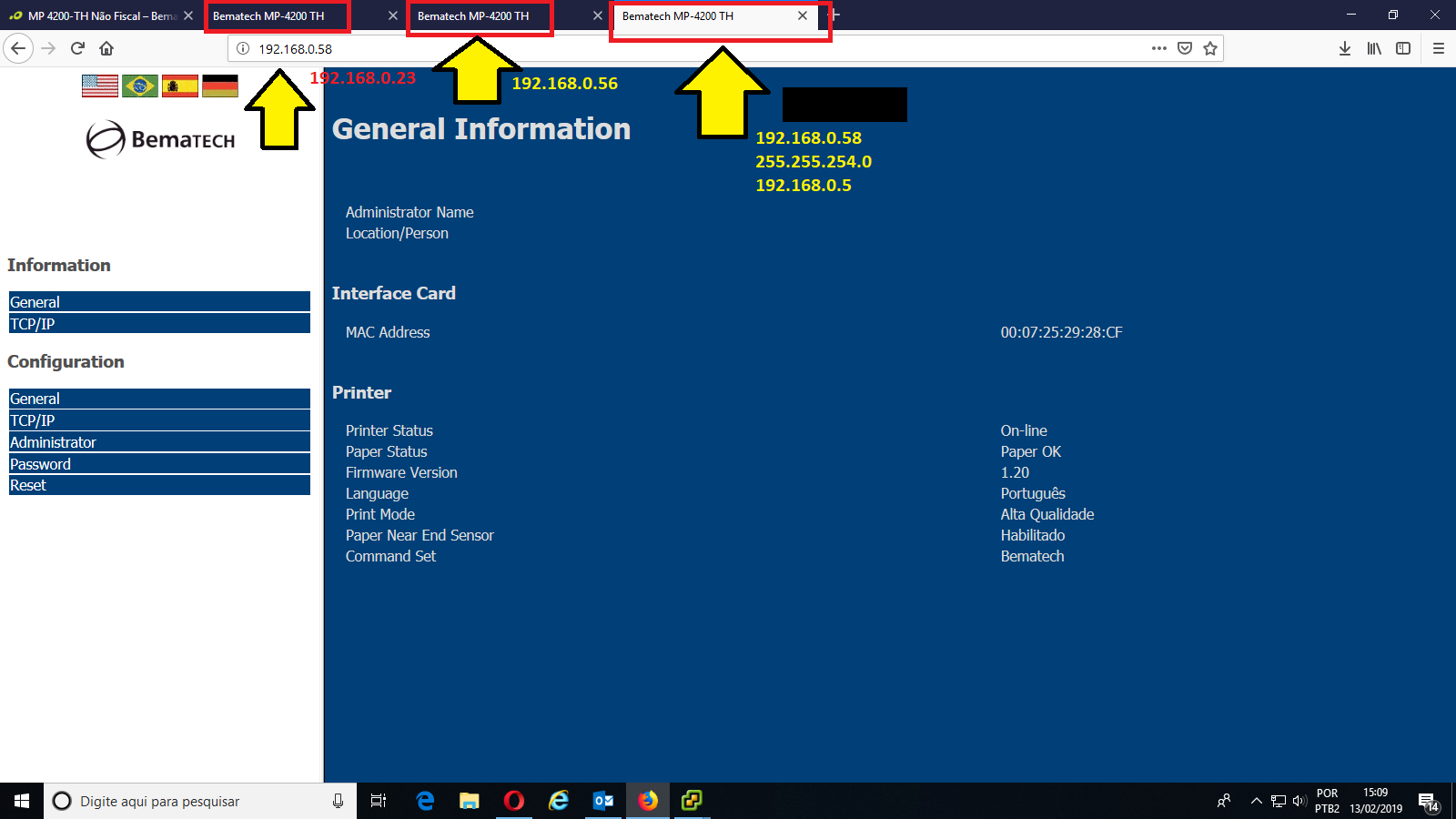Close the MP 4200-TH Não Fiscal tab
The height and width of the screenshot is (819, 1456).
click(x=188, y=15)
